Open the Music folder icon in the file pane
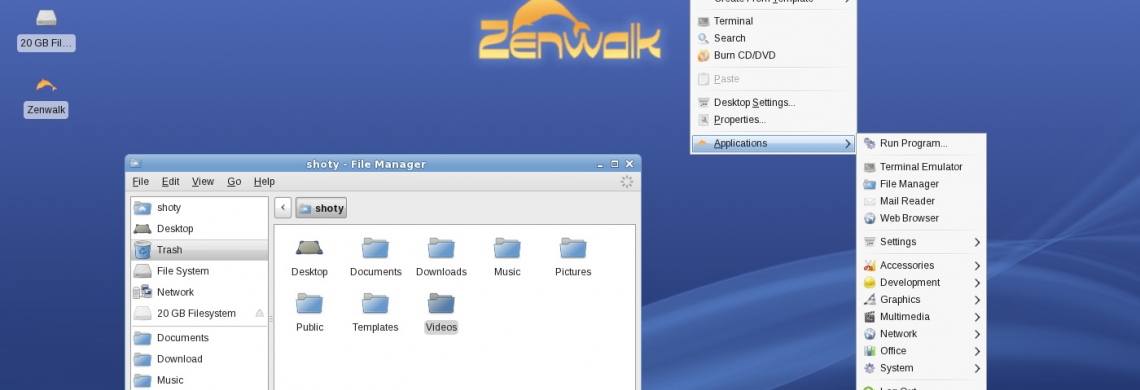Viewport: 1140px width, 390px height. (x=507, y=248)
